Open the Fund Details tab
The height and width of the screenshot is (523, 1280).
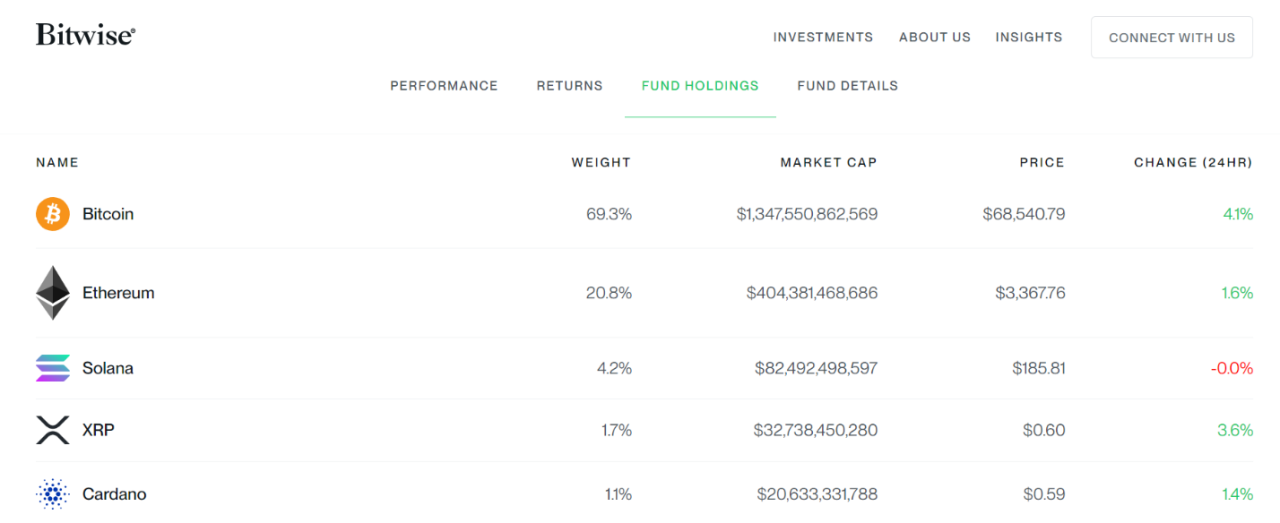[847, 86]
